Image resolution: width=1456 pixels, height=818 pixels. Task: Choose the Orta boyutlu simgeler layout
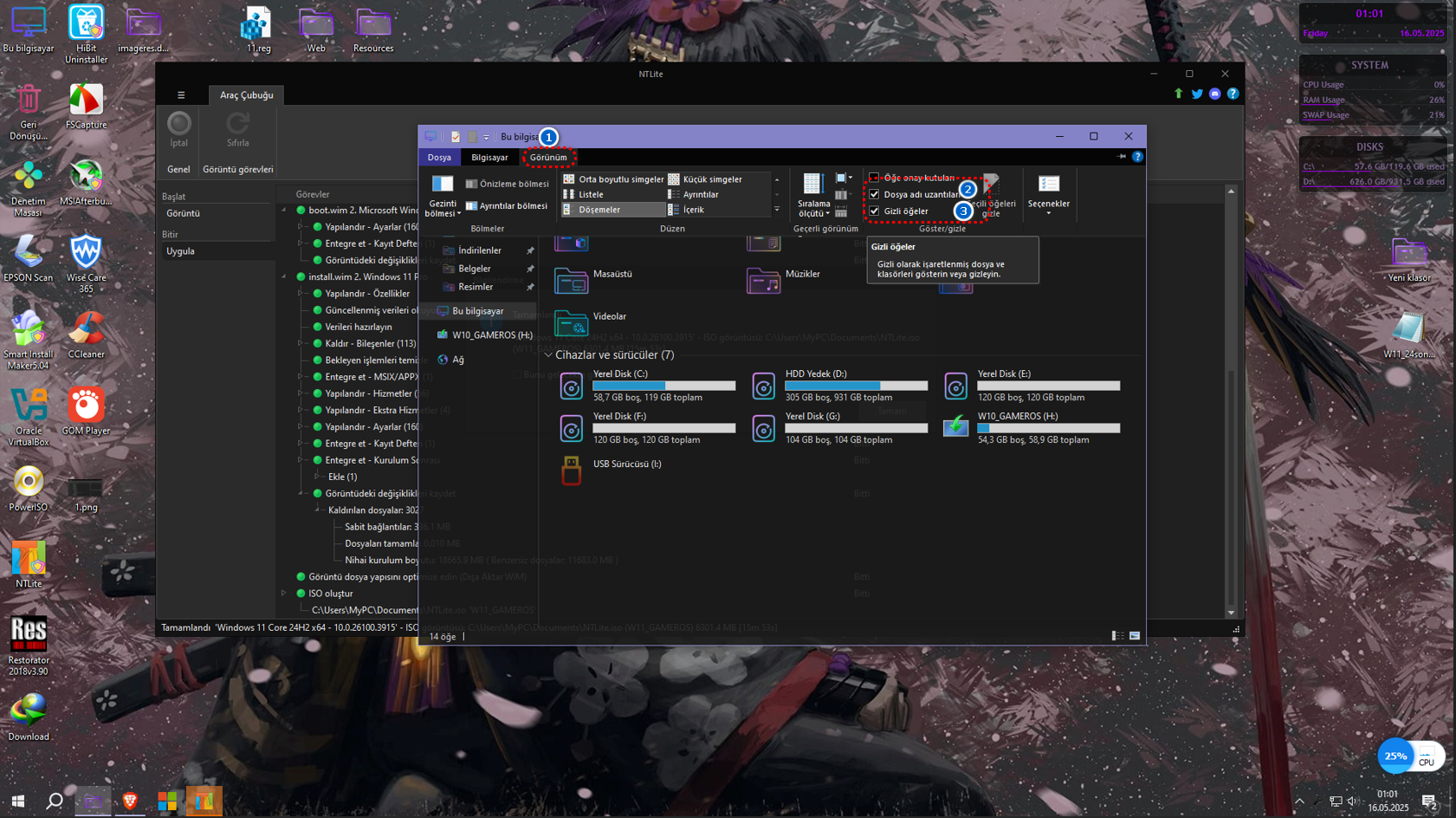point(613,179)
